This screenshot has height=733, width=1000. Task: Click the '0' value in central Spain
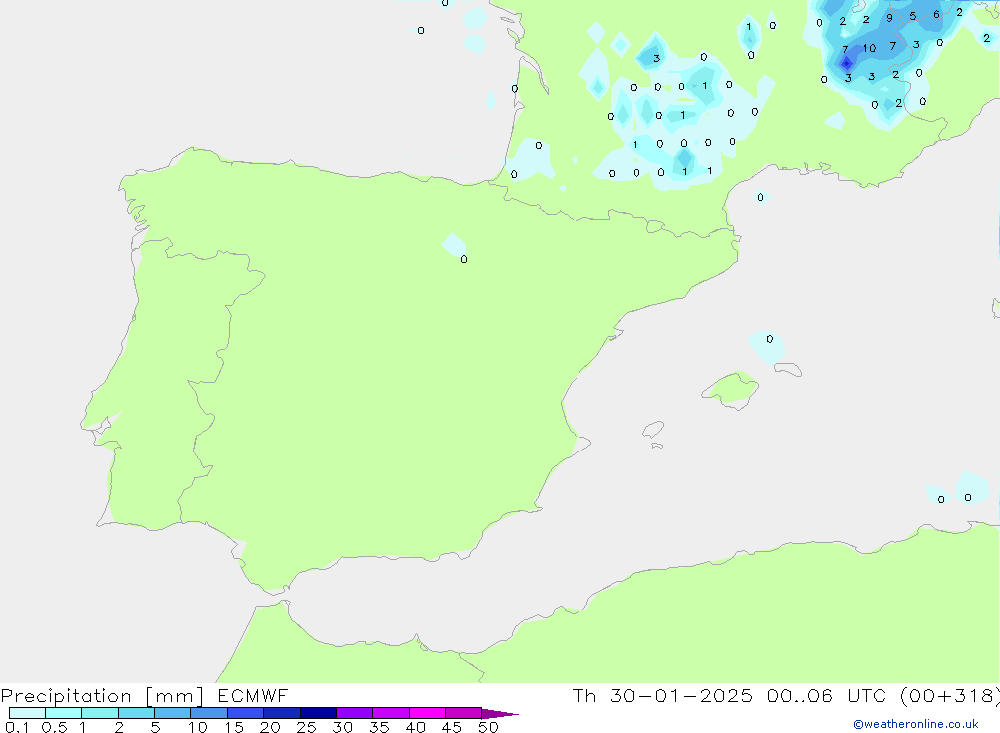click(464, 259)
